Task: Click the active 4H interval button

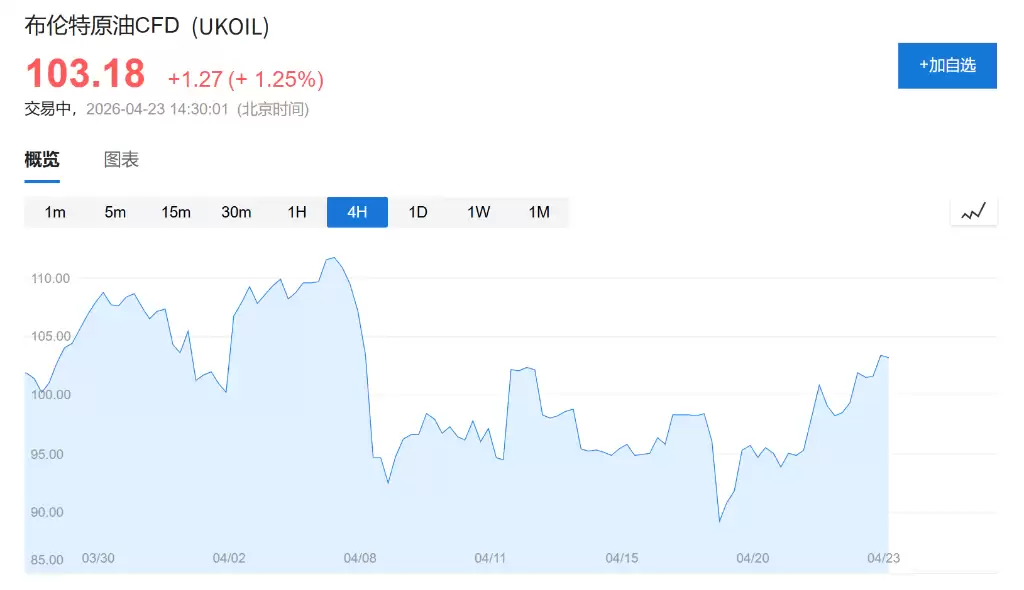Action: point(357,212)
